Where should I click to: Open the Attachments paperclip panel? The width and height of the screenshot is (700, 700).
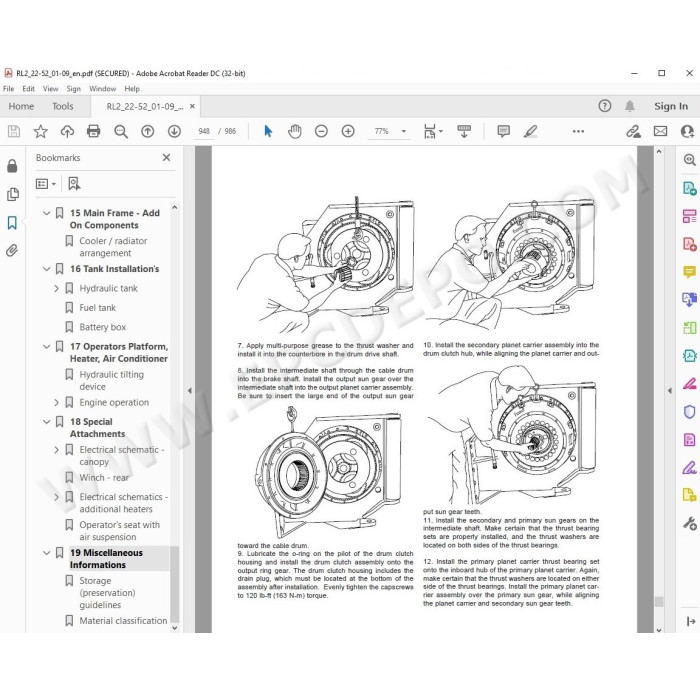pos(12,250)
